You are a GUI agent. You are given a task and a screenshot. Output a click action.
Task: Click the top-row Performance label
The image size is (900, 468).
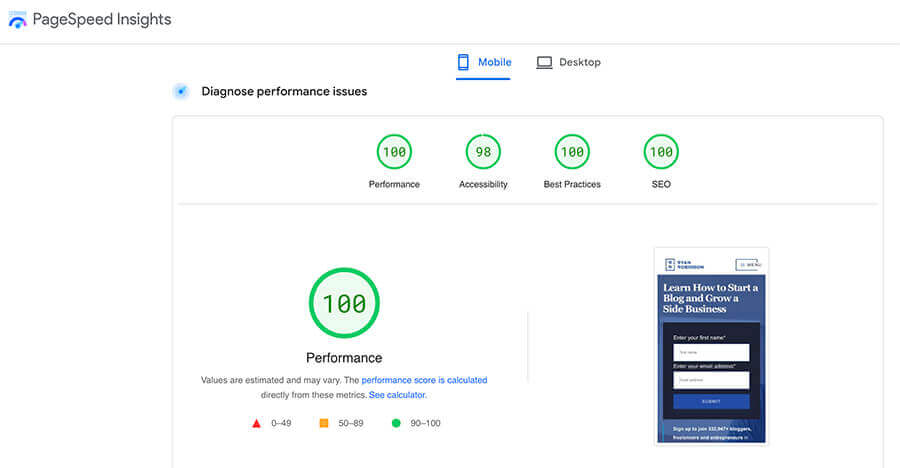(394, 184)
